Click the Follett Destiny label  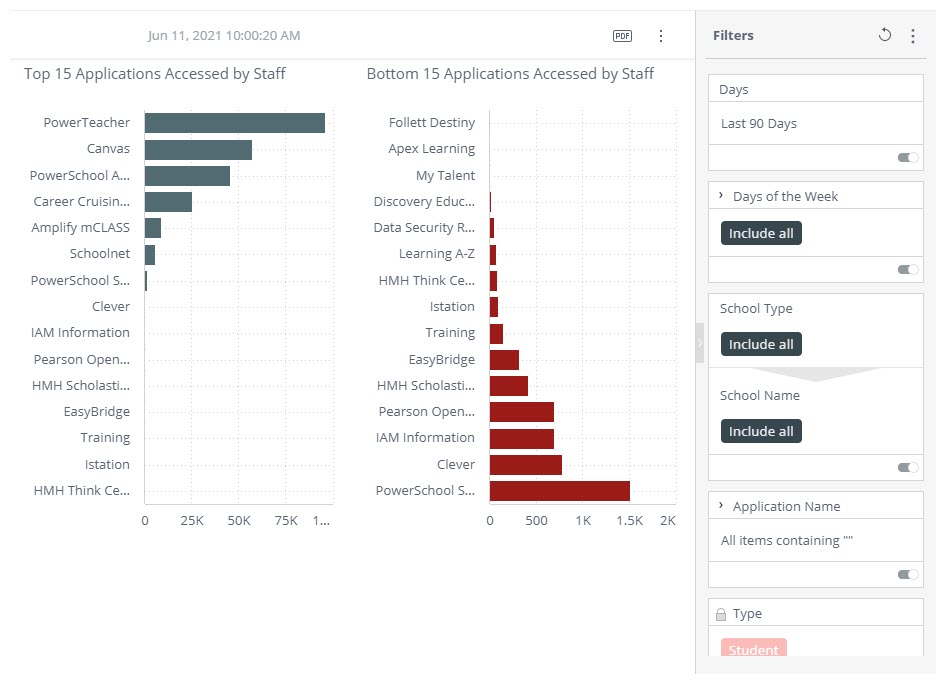coord(432,123)
